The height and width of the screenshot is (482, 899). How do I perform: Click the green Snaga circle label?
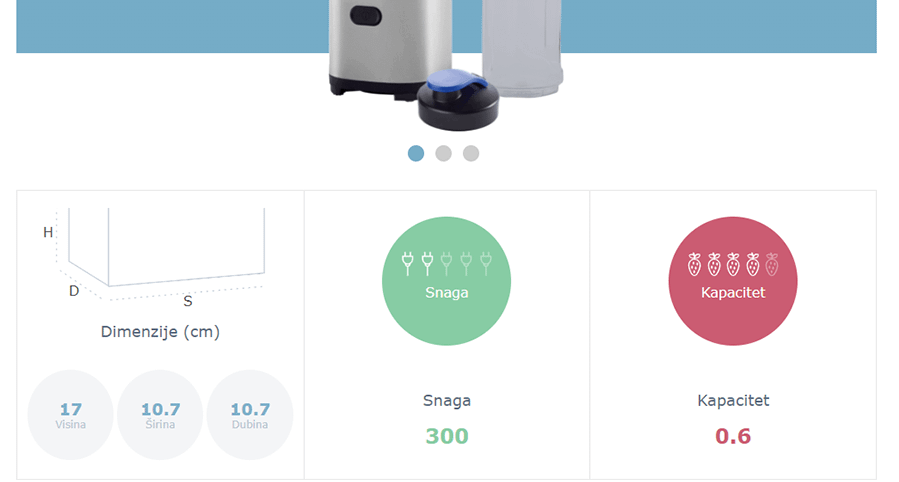pyautogui.click(x=447, y=293)
